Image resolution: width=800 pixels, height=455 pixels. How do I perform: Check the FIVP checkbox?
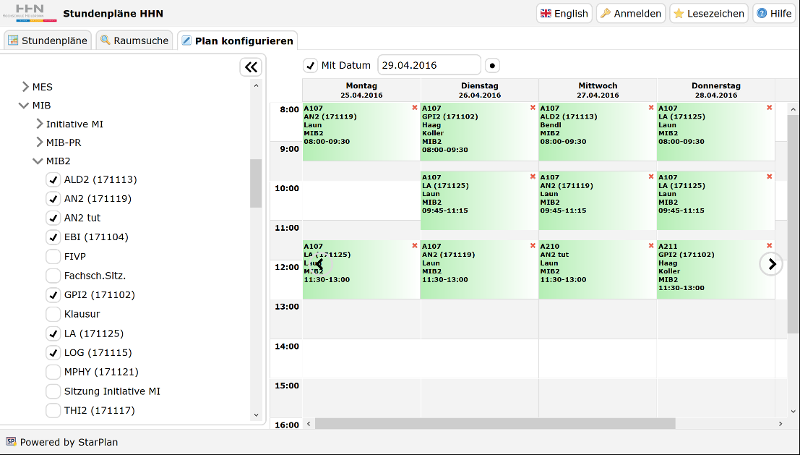53,256
